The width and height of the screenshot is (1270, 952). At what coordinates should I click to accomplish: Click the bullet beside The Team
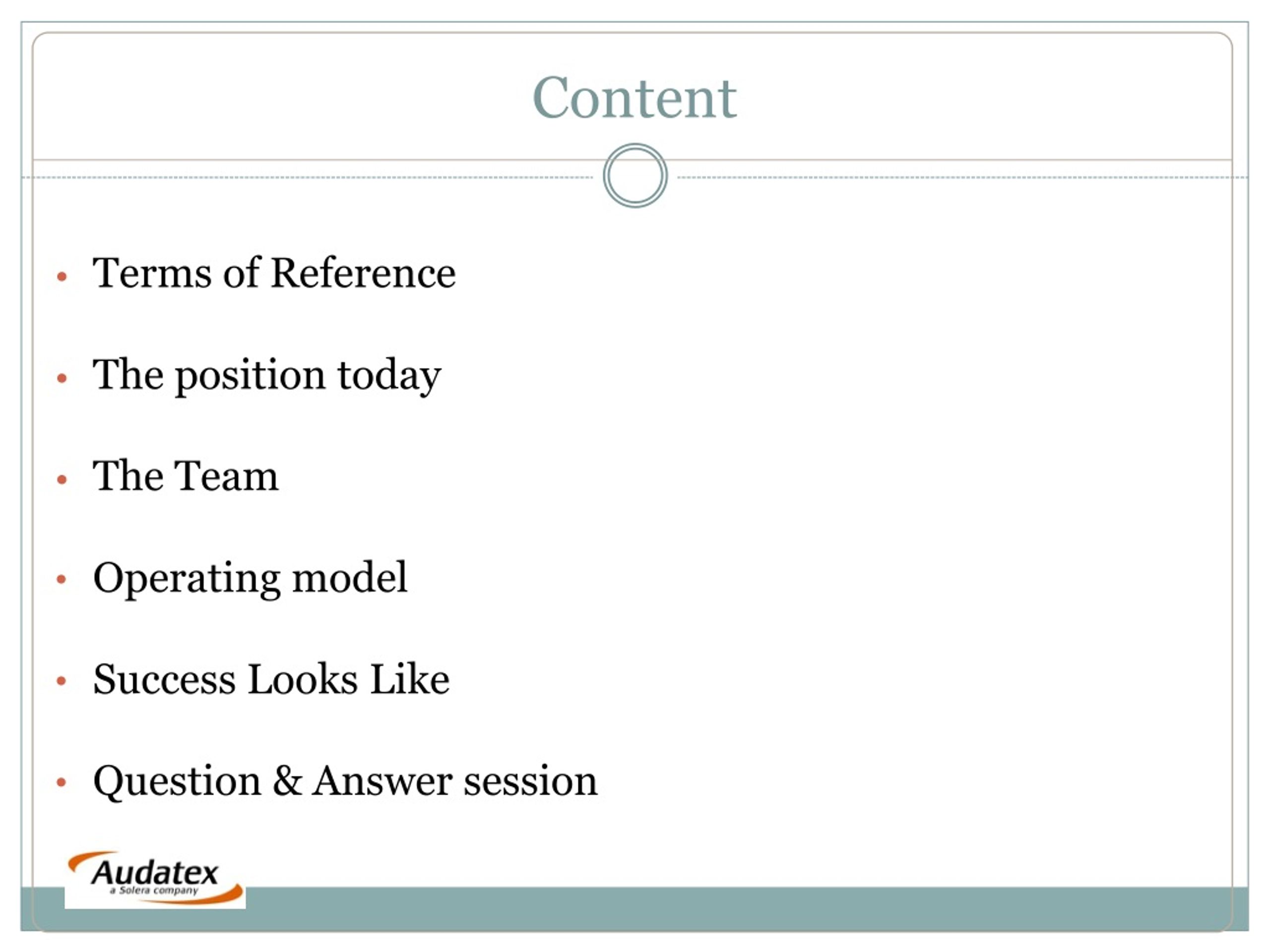62,479
